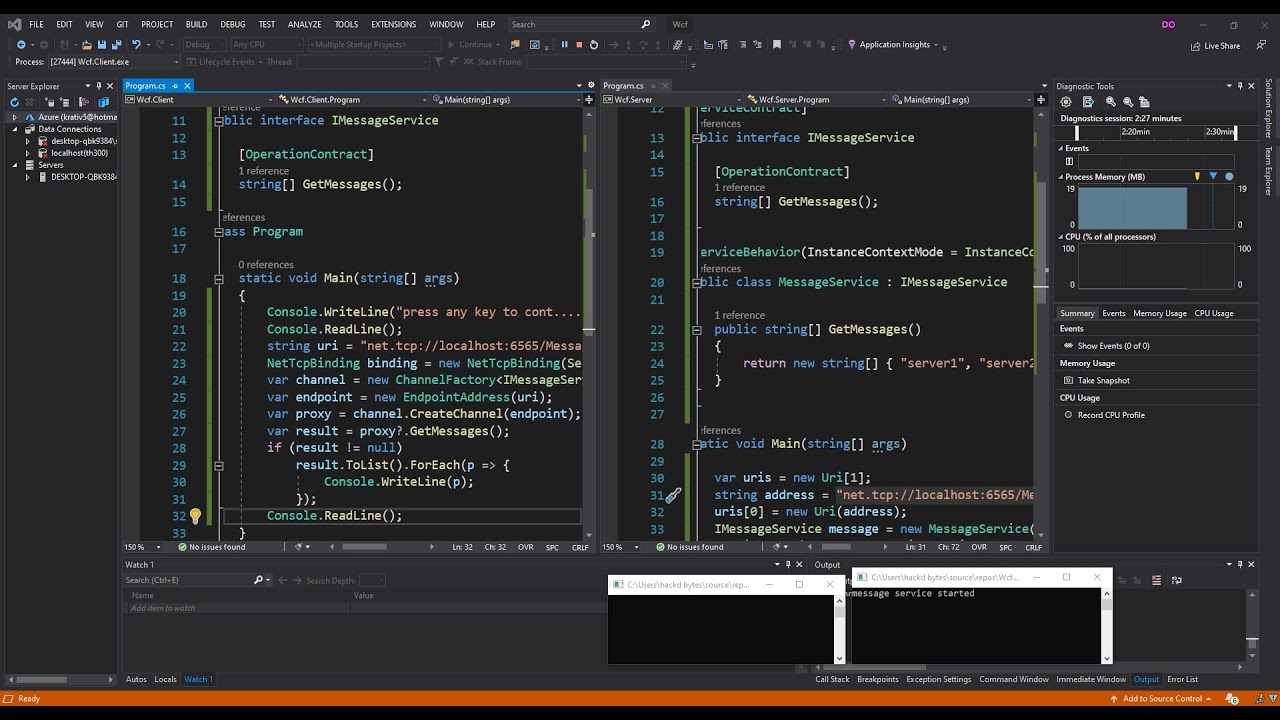
Task: Open the Any CPU platform dropdown
Action: (x=266, y=44)
